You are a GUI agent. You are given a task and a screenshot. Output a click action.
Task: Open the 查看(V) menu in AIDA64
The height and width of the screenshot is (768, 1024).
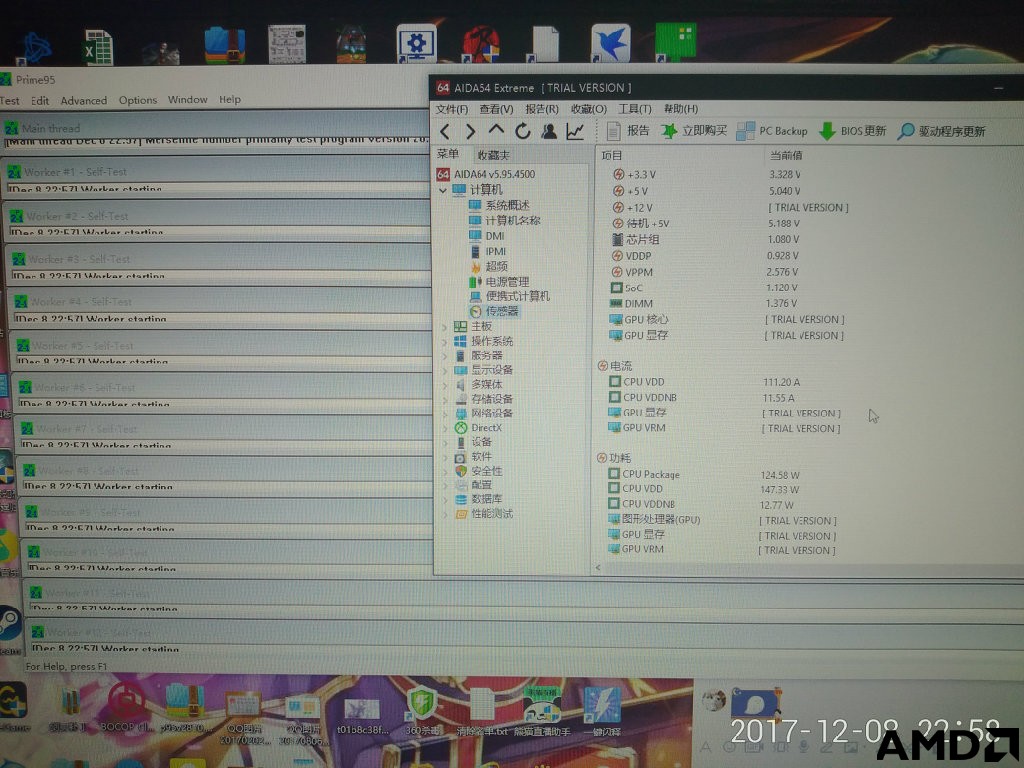(496, 109)
